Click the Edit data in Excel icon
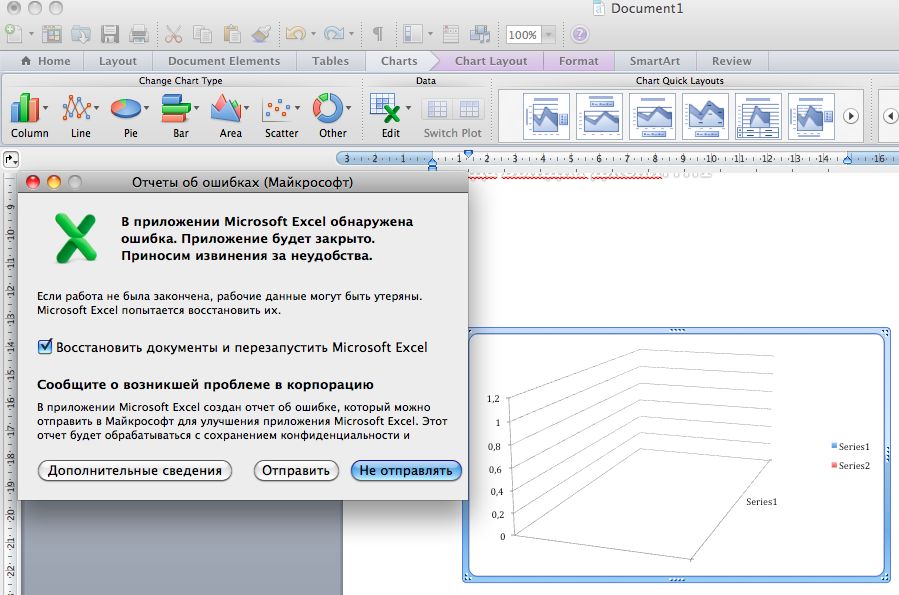The image size is (899, 595). tap(387, 108)
